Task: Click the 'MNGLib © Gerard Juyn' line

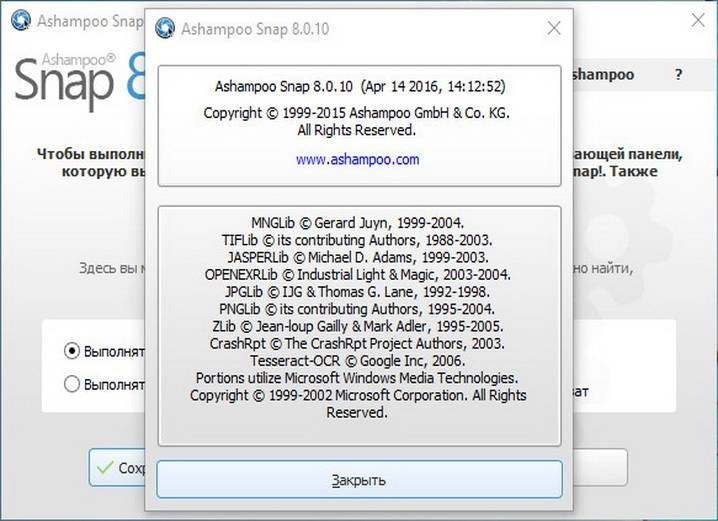Action: (358, 223)
